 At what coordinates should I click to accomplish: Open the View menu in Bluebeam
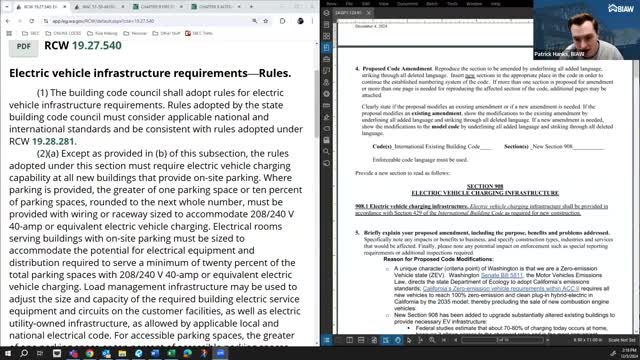[383, 4]
